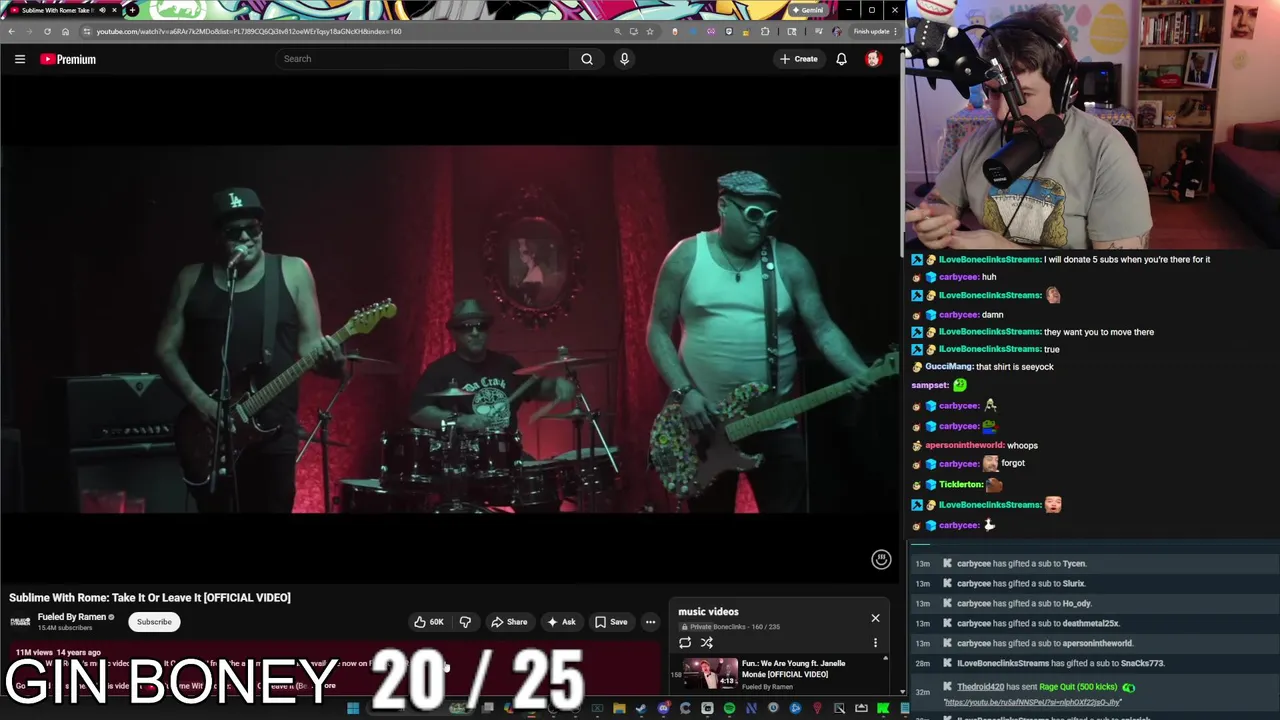1280x720 pixels.
Task: Open the Ask AI button
Action: pos(561,622)
